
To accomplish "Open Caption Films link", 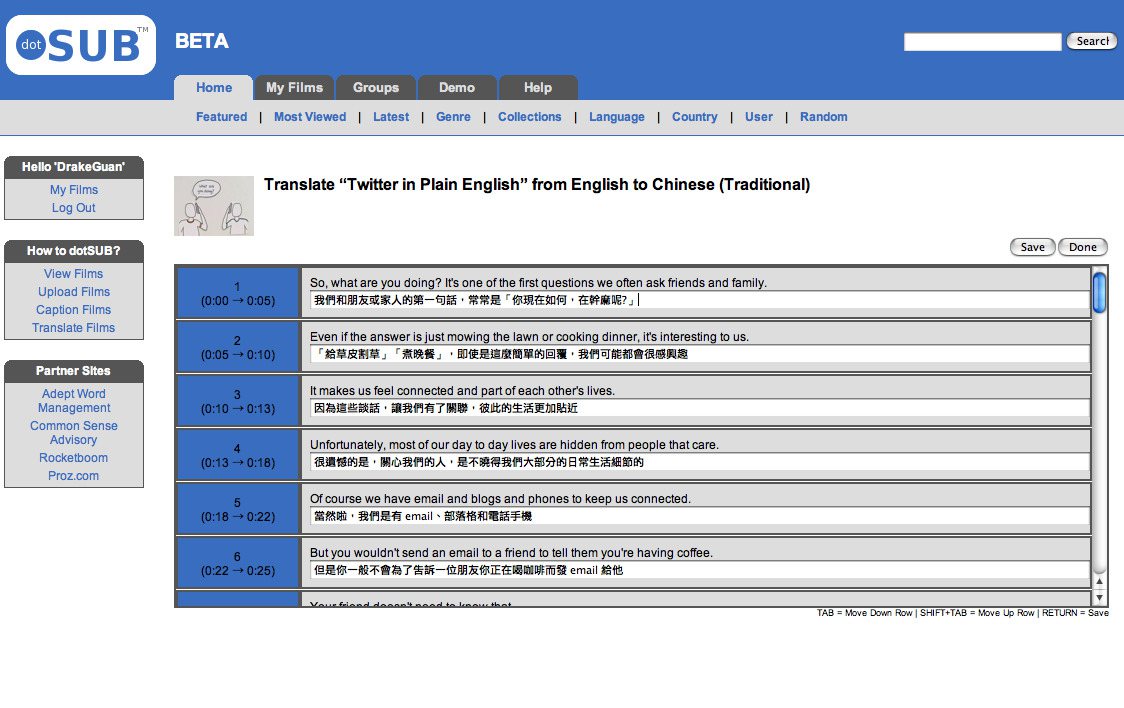I will pyautogui.click(x=73, y=310).
